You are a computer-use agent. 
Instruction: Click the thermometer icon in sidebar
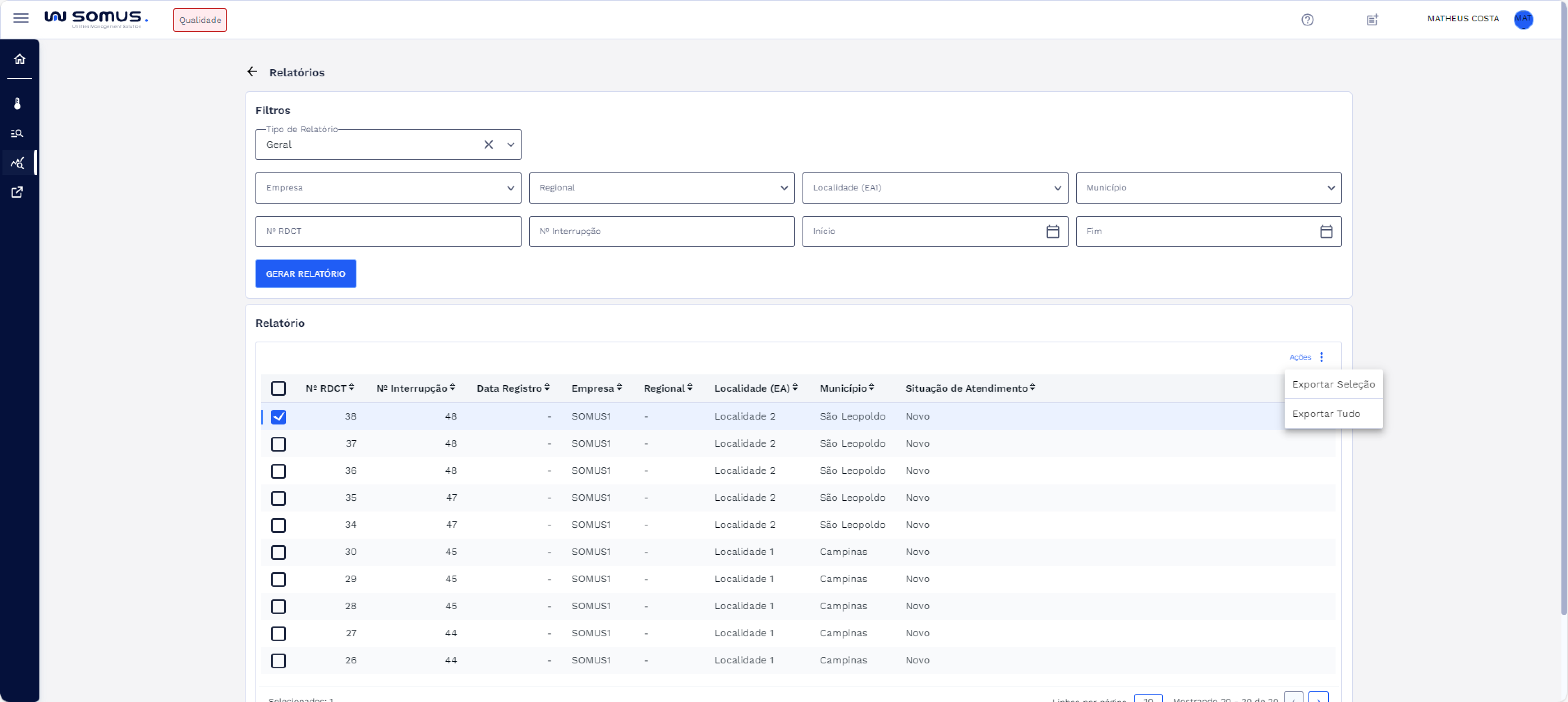tap(18, 103)
